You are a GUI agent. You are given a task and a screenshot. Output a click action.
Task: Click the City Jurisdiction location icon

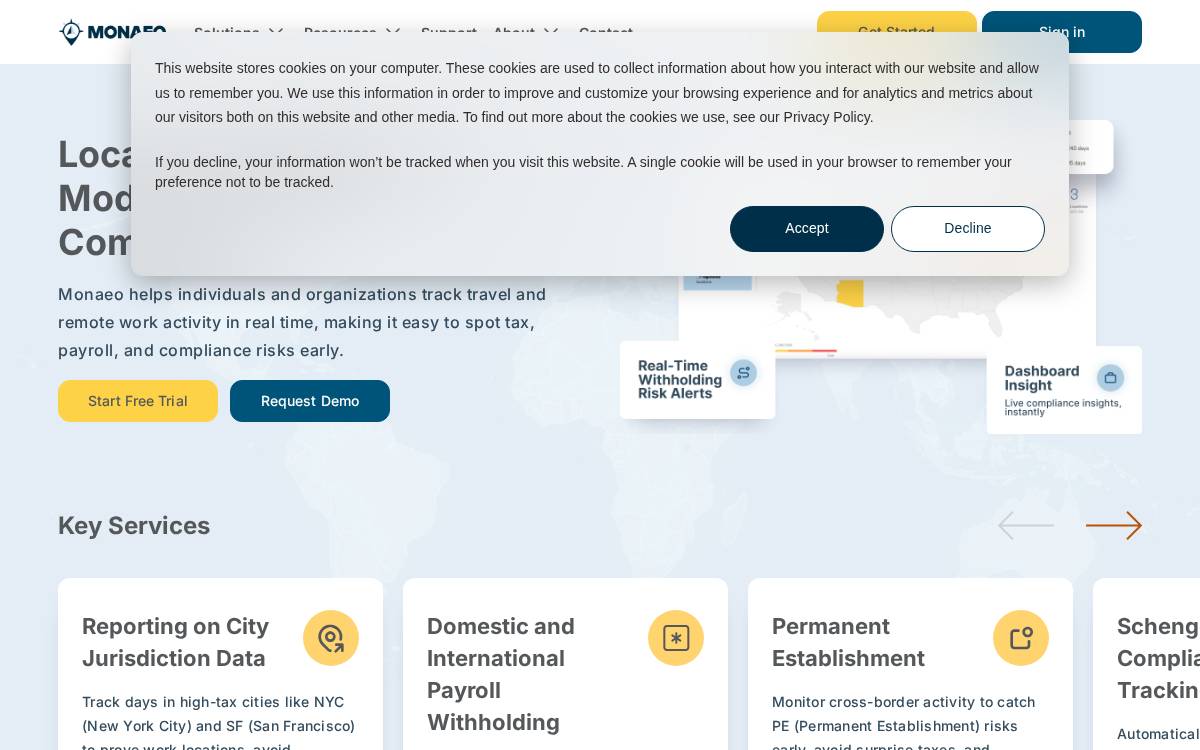331,638
